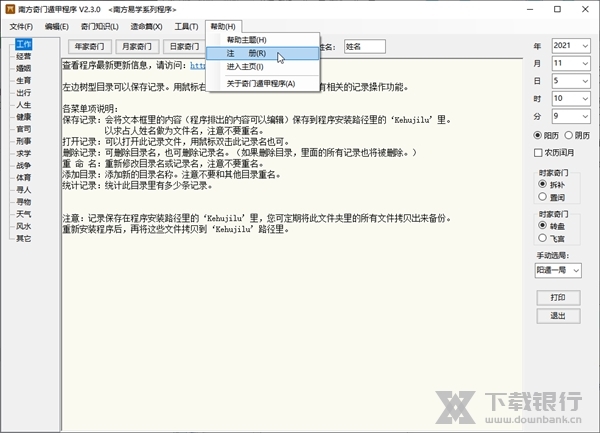Open the 奇门知识(L) menu
600x433 pixels.
99,26
